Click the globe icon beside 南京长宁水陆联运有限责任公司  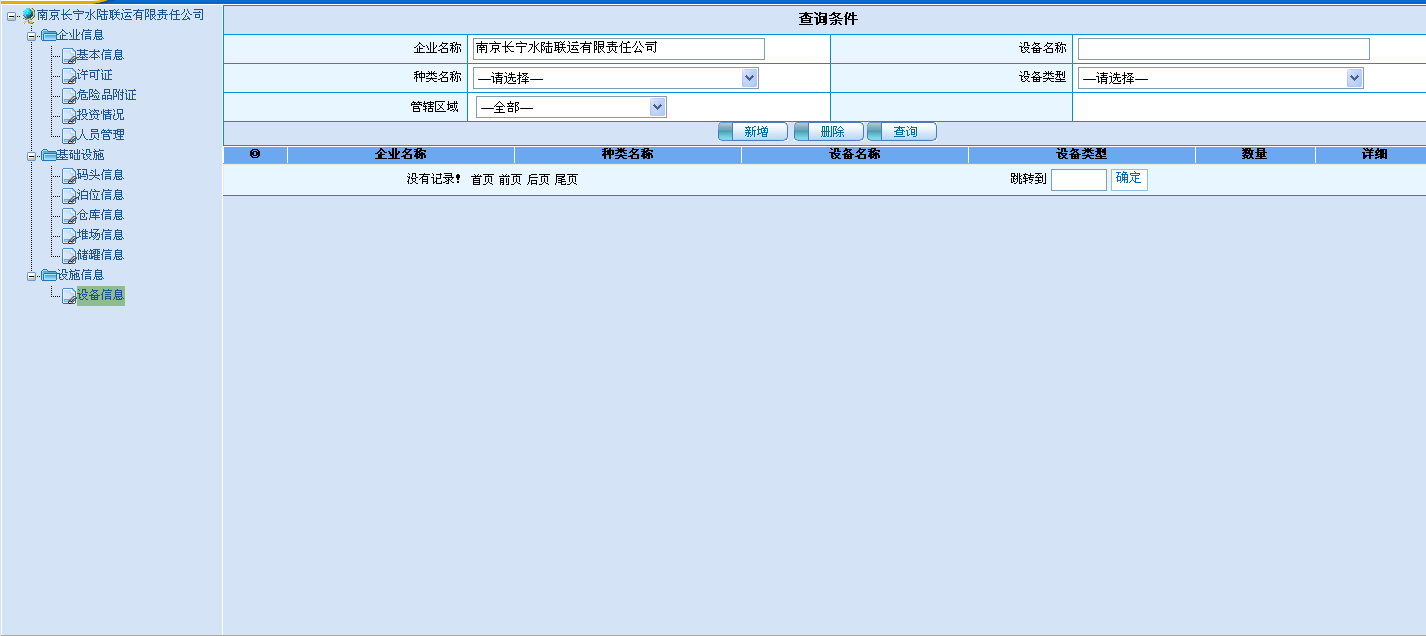tap(28, 15)
